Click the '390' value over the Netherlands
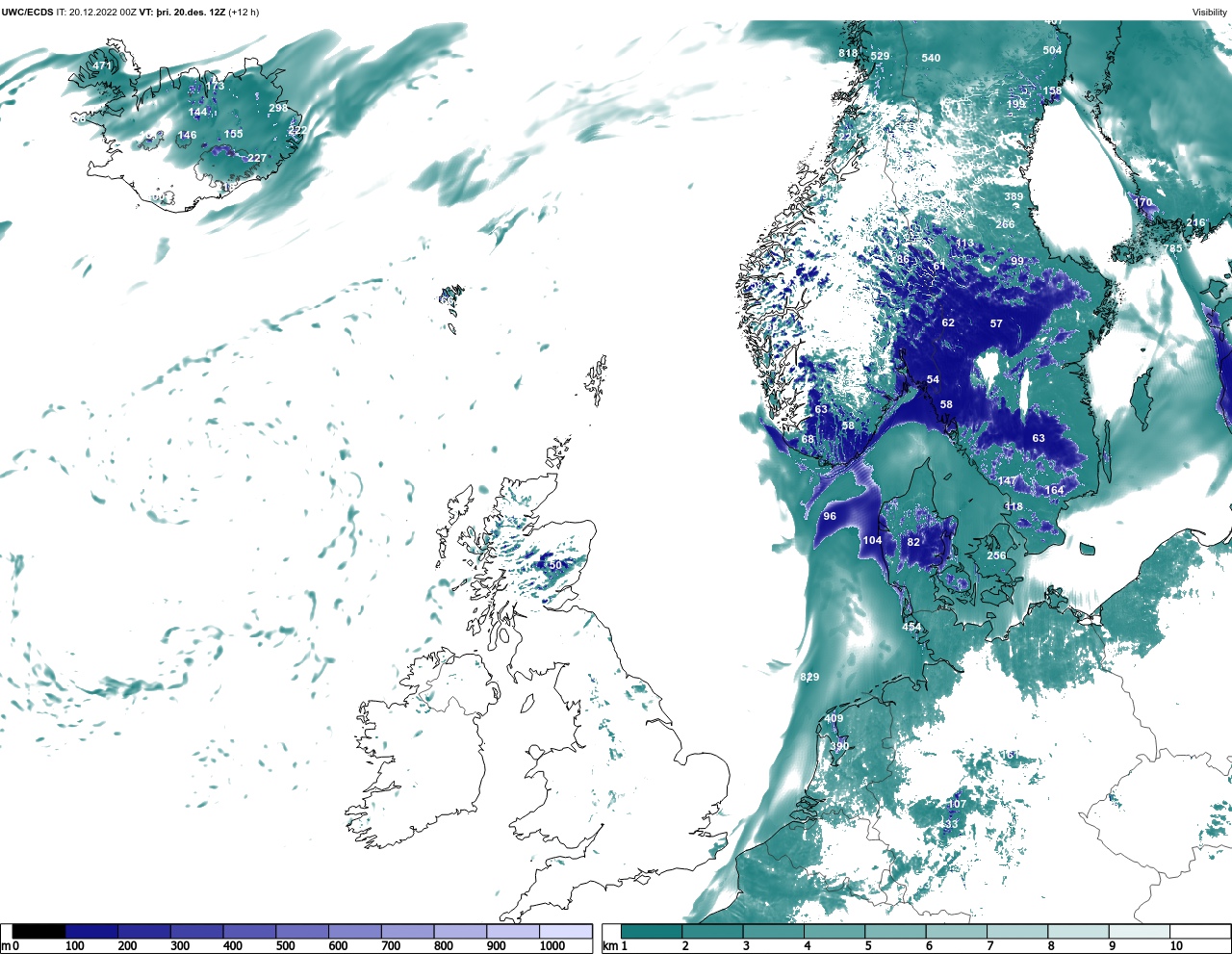Screen dimensions: 1232x954 tap(839, 745)
